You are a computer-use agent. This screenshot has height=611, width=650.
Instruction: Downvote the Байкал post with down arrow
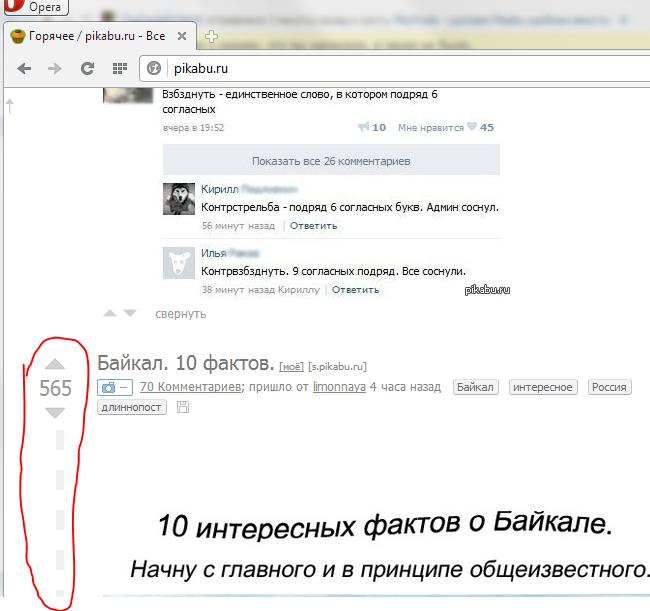coord(55,412)
